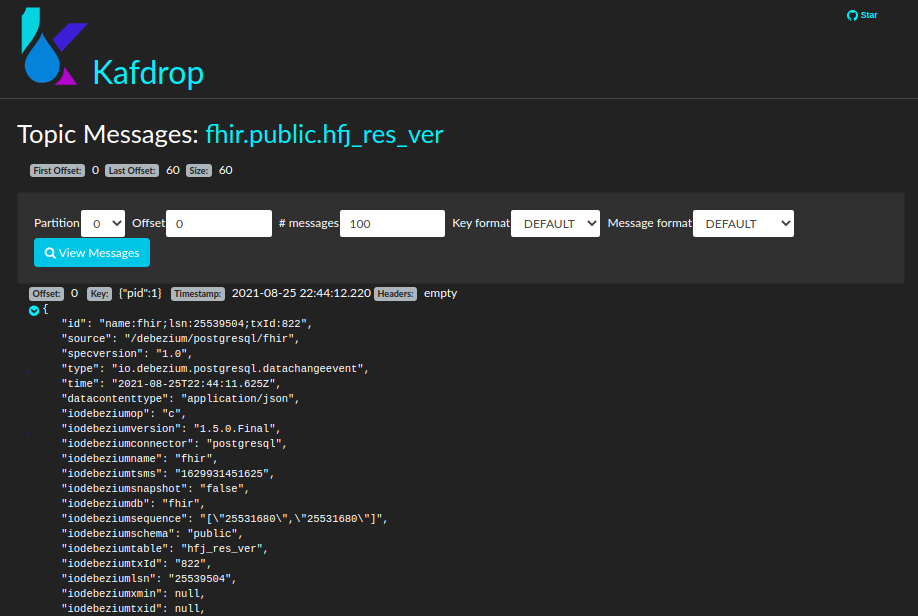Click the "iodebeziumtable" JSON line
918x616 pixels.
[x=165, y=549]
